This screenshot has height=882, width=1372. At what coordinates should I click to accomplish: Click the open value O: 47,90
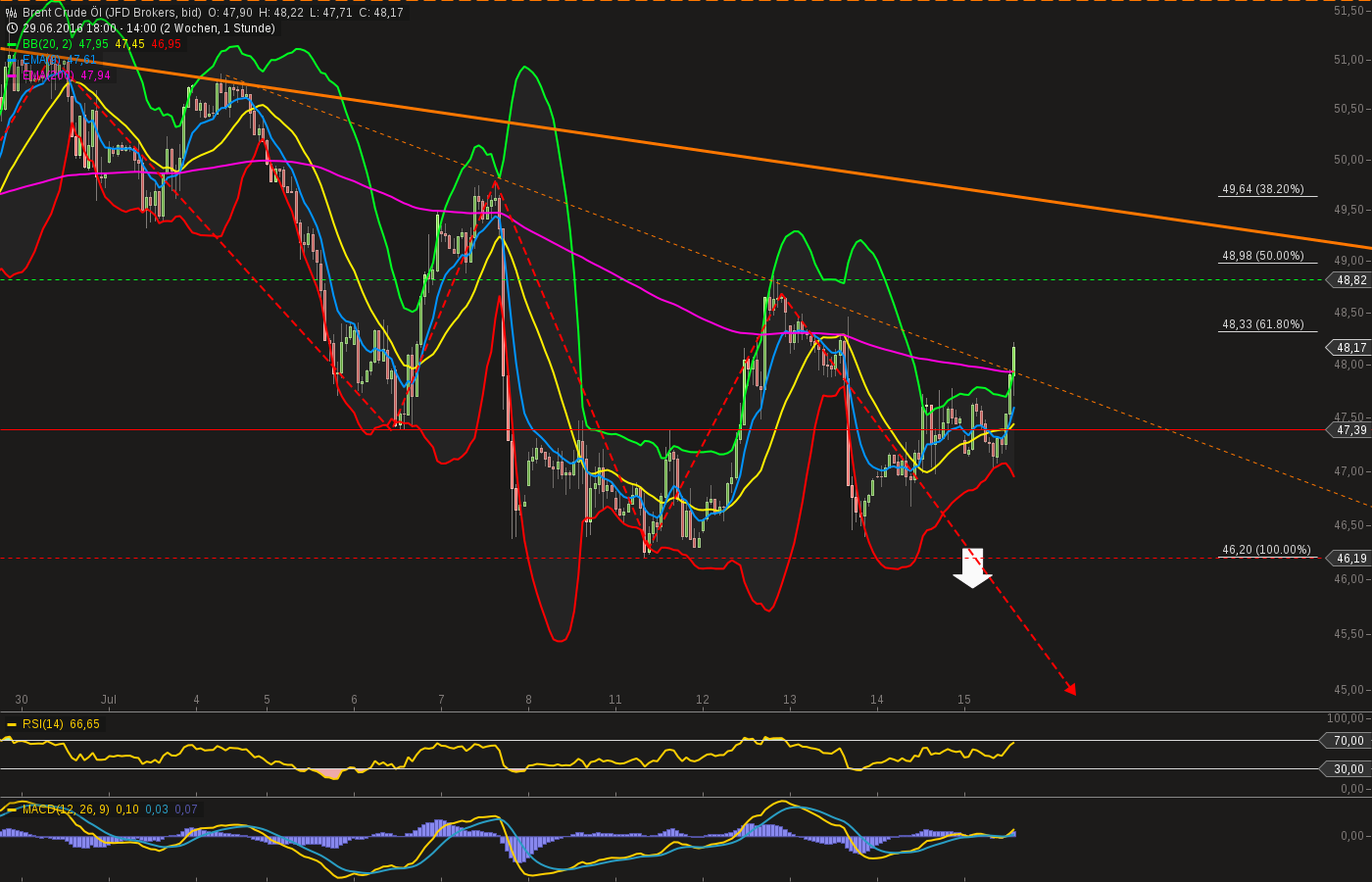pos(230,13)
